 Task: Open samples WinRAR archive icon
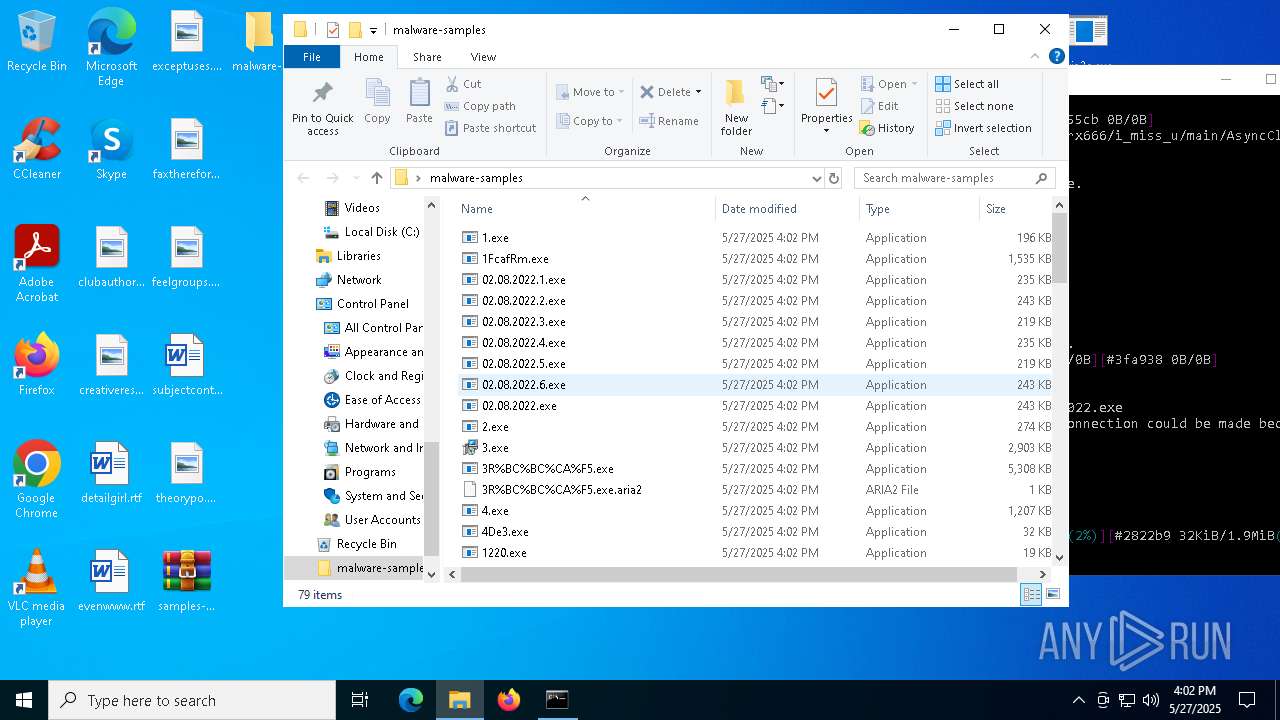coord(187,581)
